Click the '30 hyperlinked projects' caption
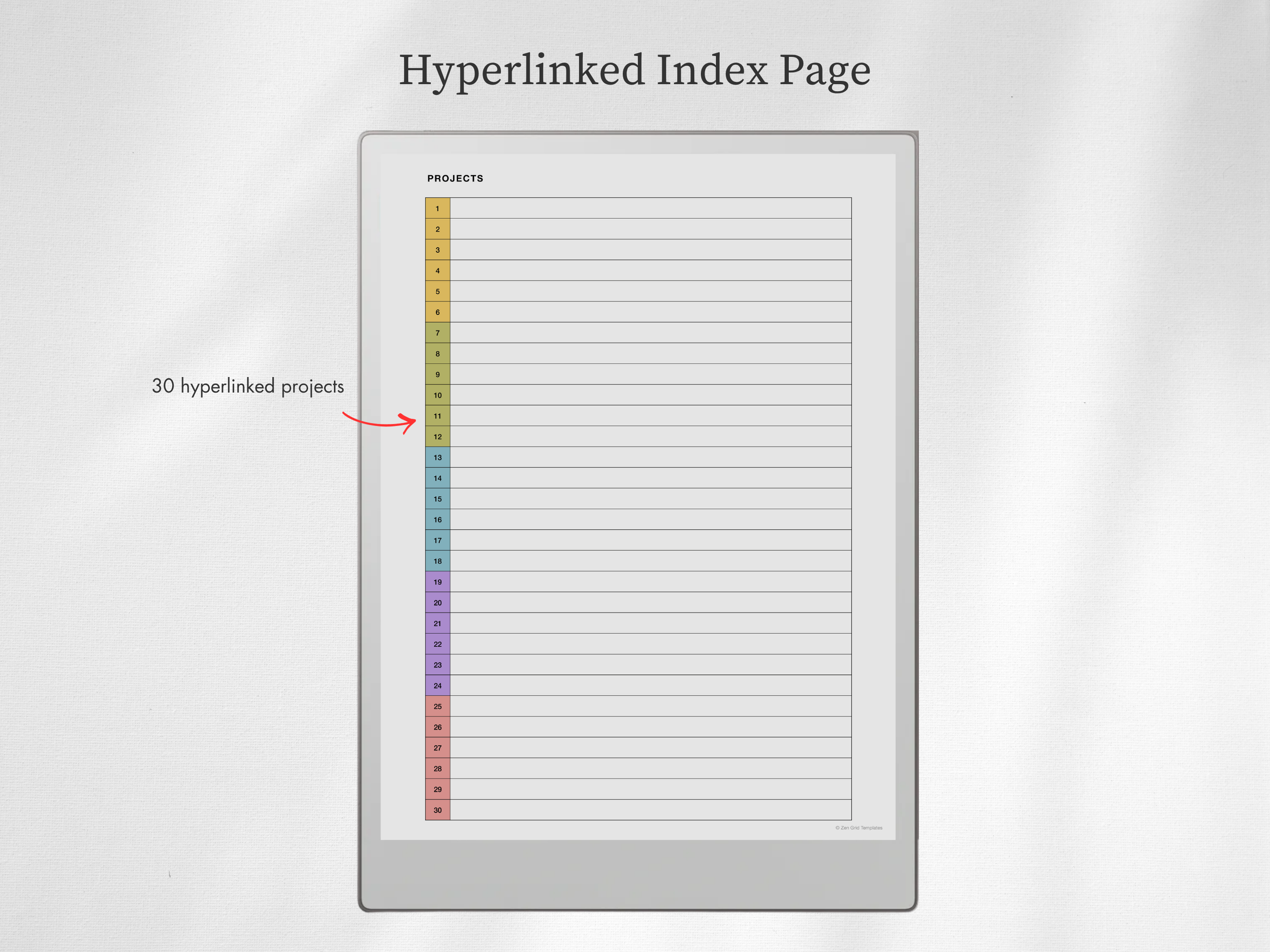 (247, 386)
